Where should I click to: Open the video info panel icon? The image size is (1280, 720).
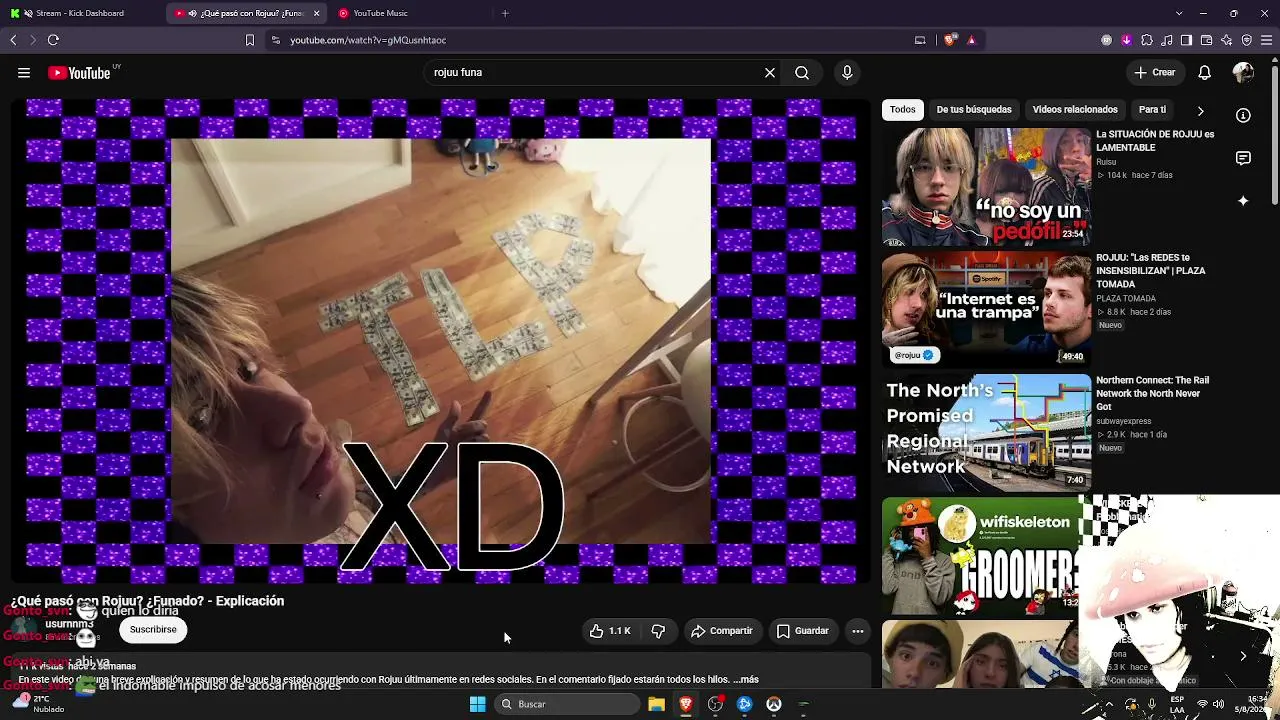(1243, 115)
